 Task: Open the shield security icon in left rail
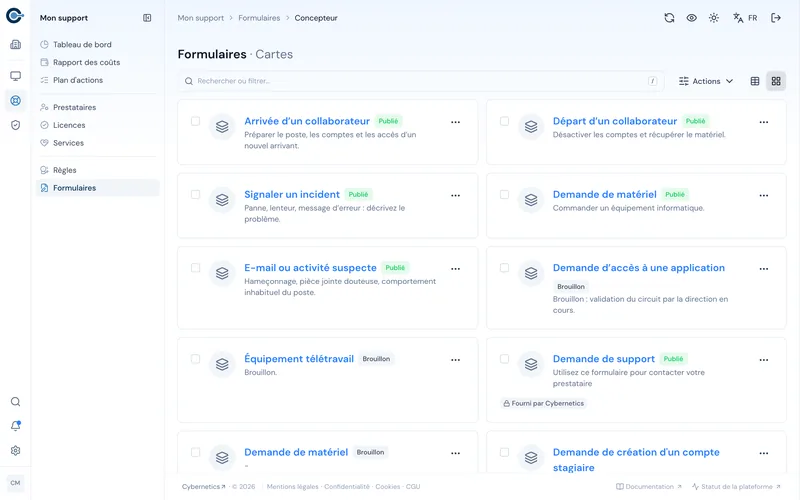click(15, 125)
